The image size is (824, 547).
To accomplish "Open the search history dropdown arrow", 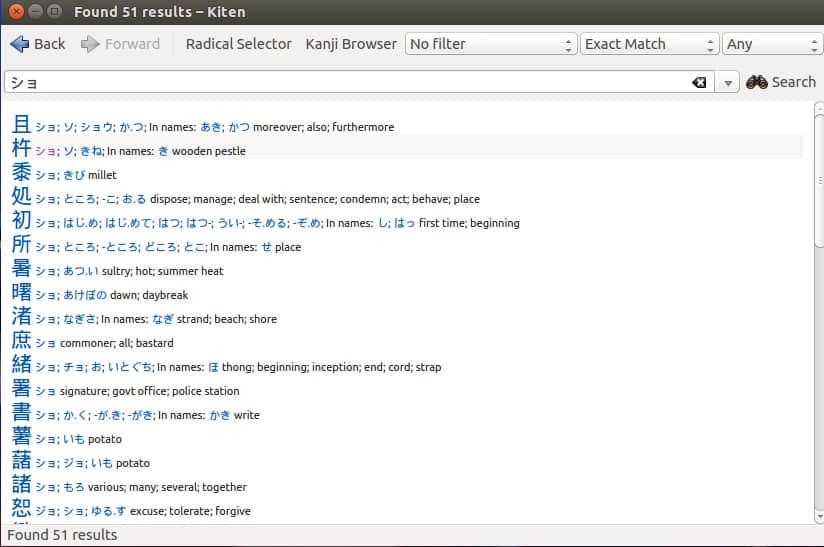I will pos(729,83).
